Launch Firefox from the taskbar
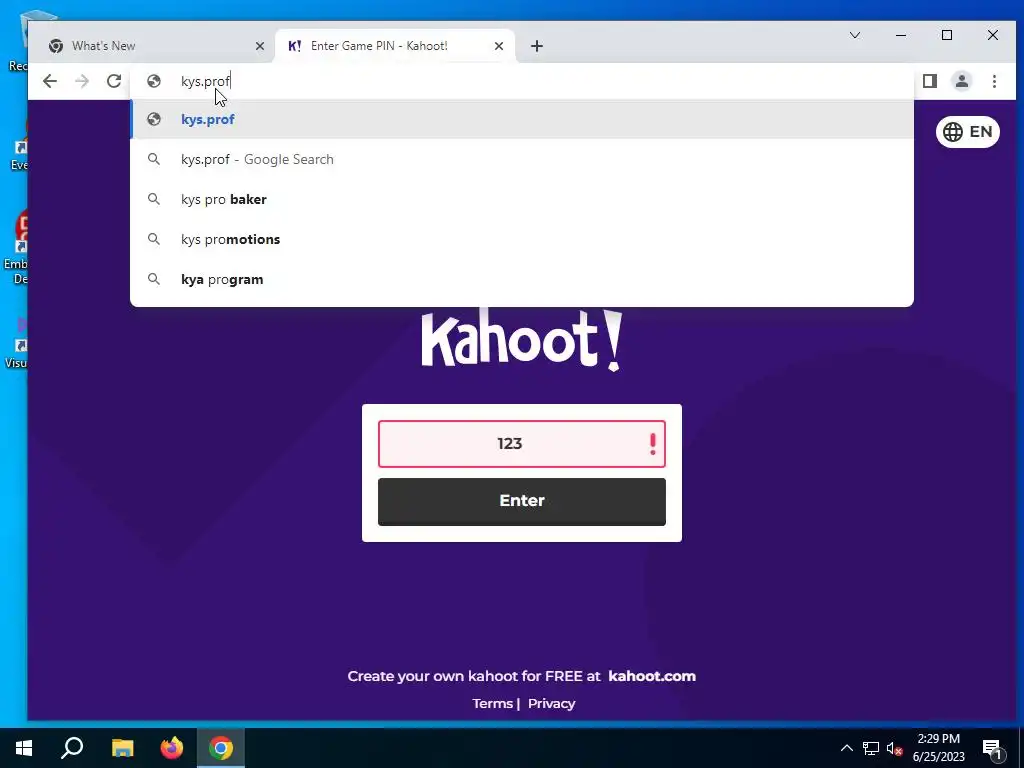The width and height of the screenshot is (1024, 768). pos(172,748)
